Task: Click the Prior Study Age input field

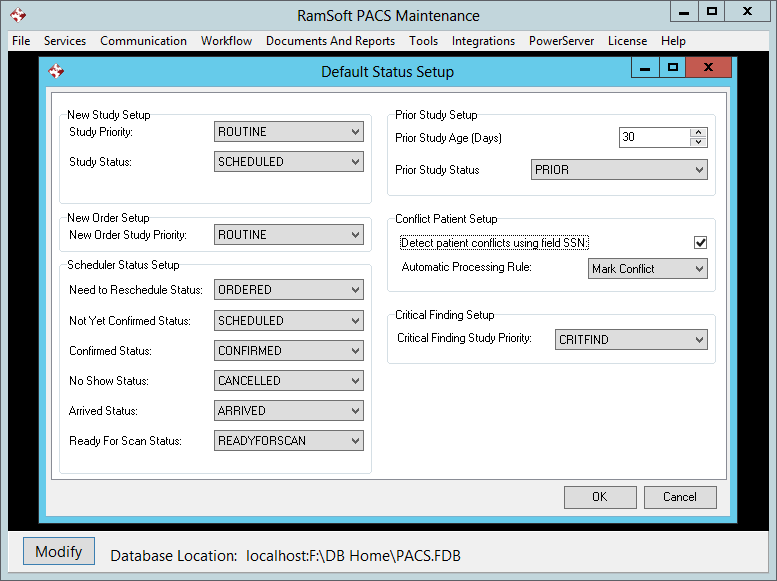Action: point(654,137)
